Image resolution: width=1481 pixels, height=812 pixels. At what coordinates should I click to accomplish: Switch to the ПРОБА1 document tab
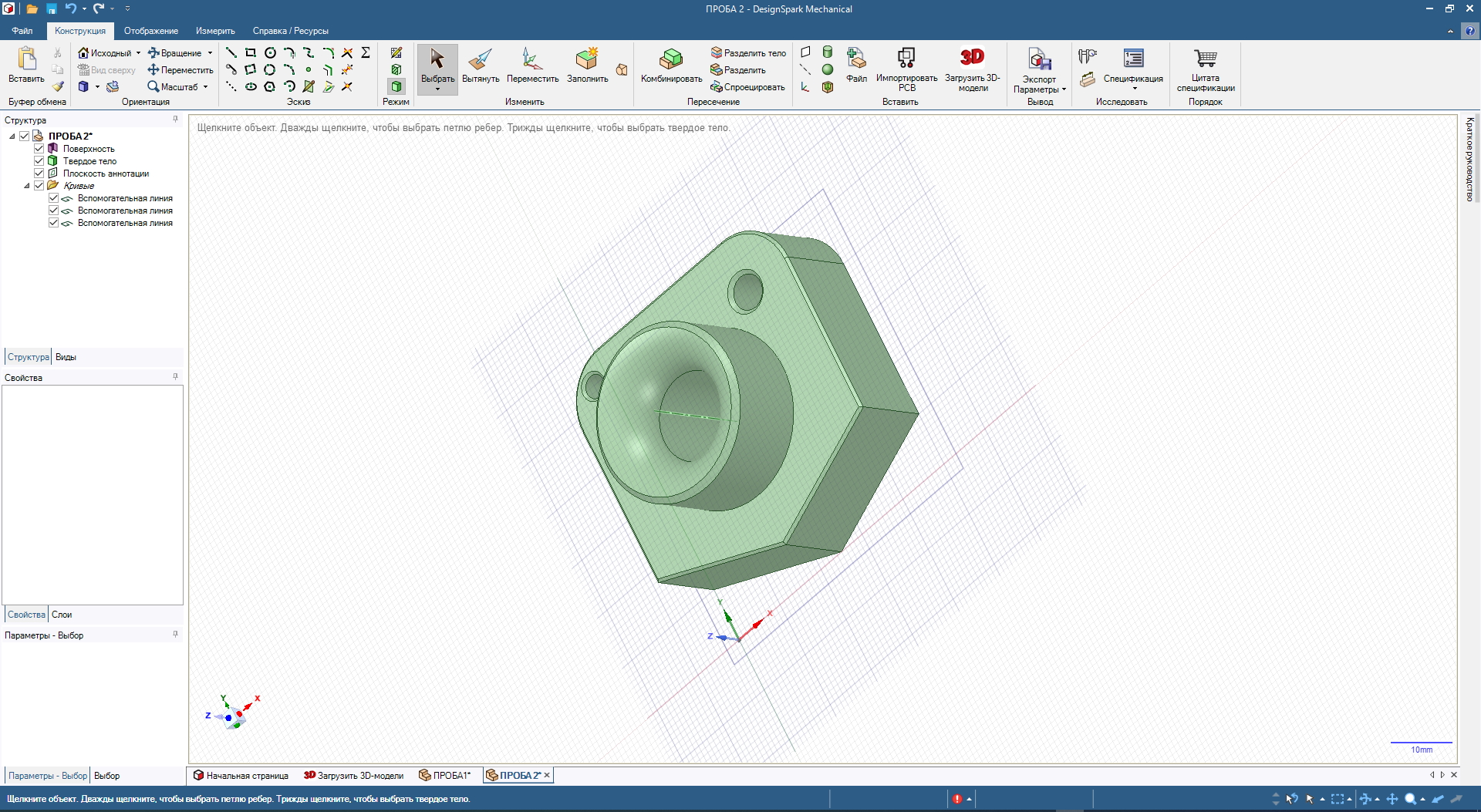pyautogui.click(x=445, y=775)
